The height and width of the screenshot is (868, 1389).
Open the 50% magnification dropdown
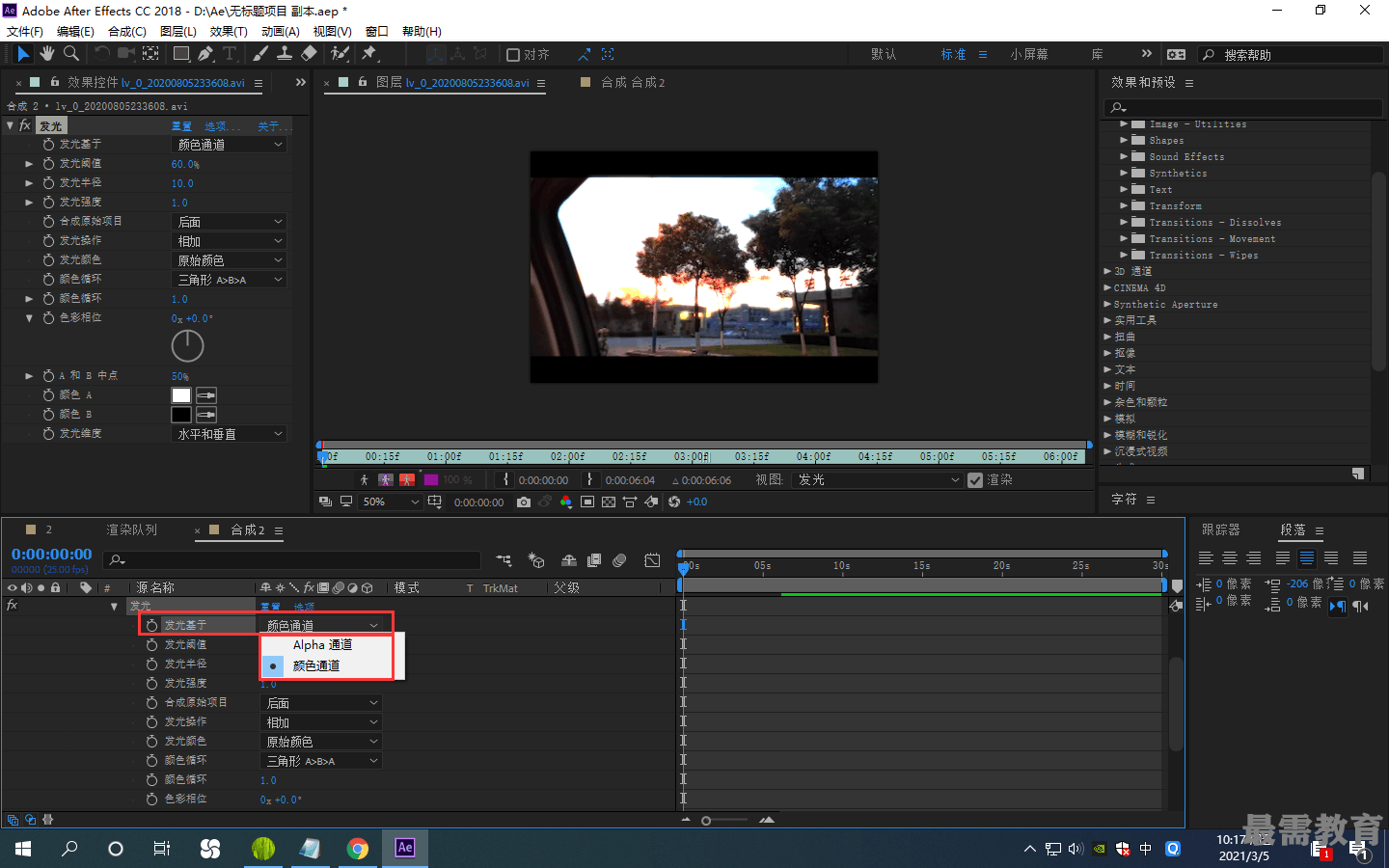pyautogui.click(x=391, y=502)
